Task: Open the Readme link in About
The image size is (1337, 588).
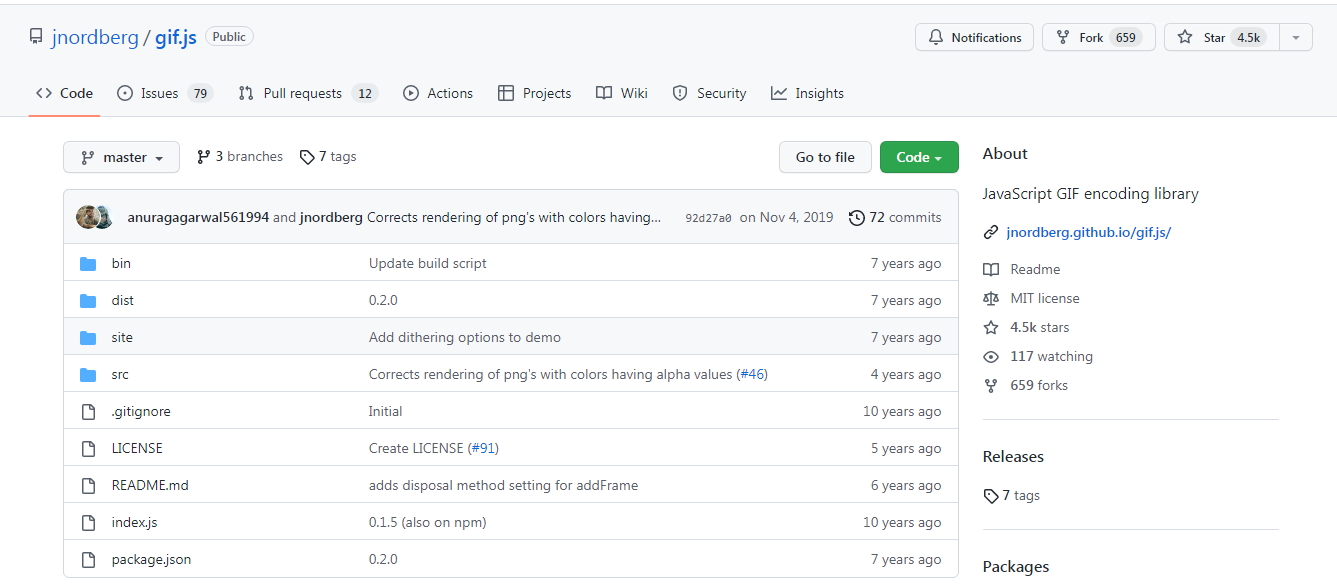Action: coord(1035,269)
